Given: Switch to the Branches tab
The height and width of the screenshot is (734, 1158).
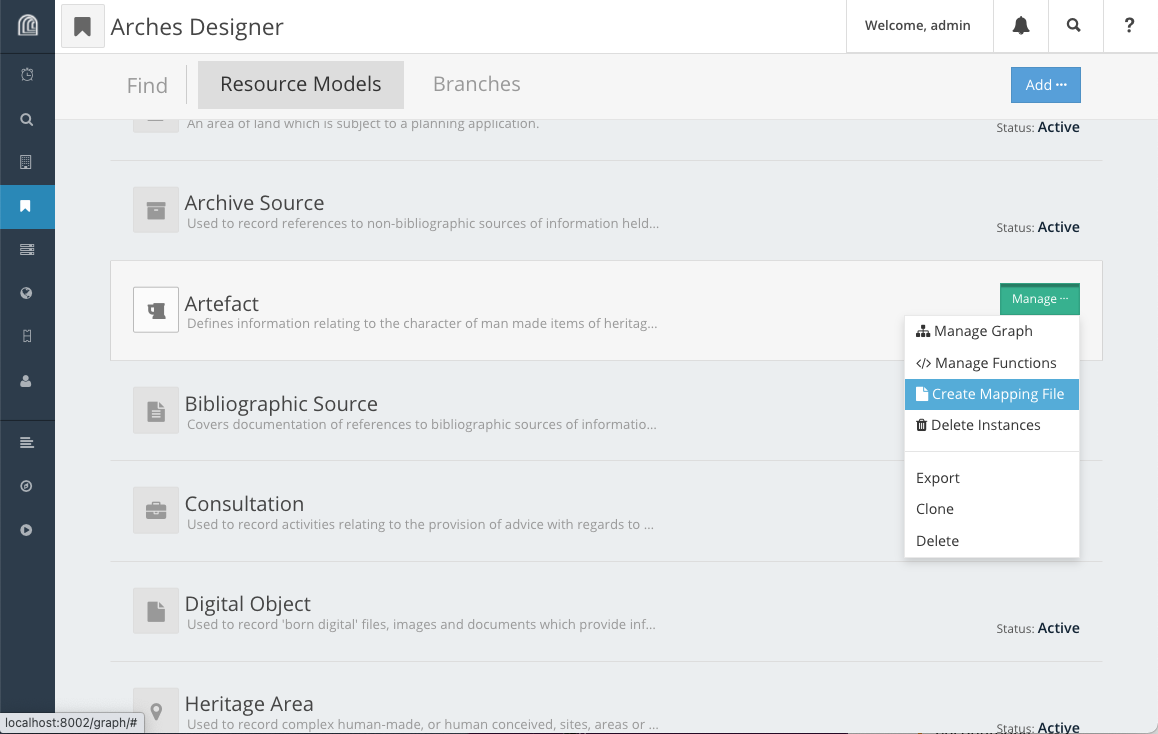Looking at the screenshot, I should (476, 85).
